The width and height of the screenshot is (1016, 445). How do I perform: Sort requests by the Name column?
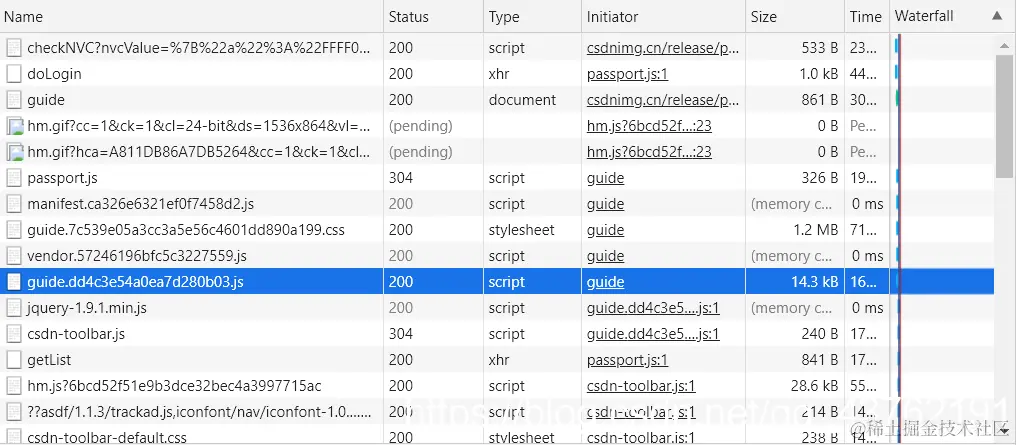pyautogui.click(x=192, y=17)
